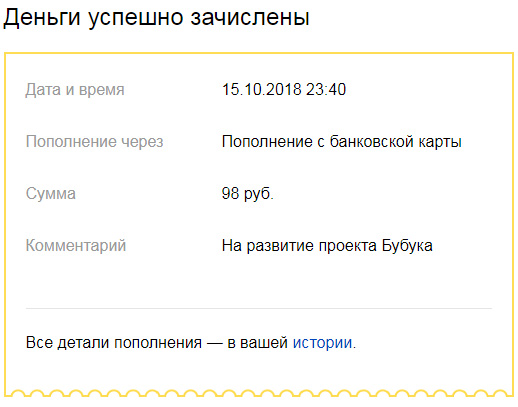Click the Сумма label
This screenshot has height=407, width=518.
(51, 194)
